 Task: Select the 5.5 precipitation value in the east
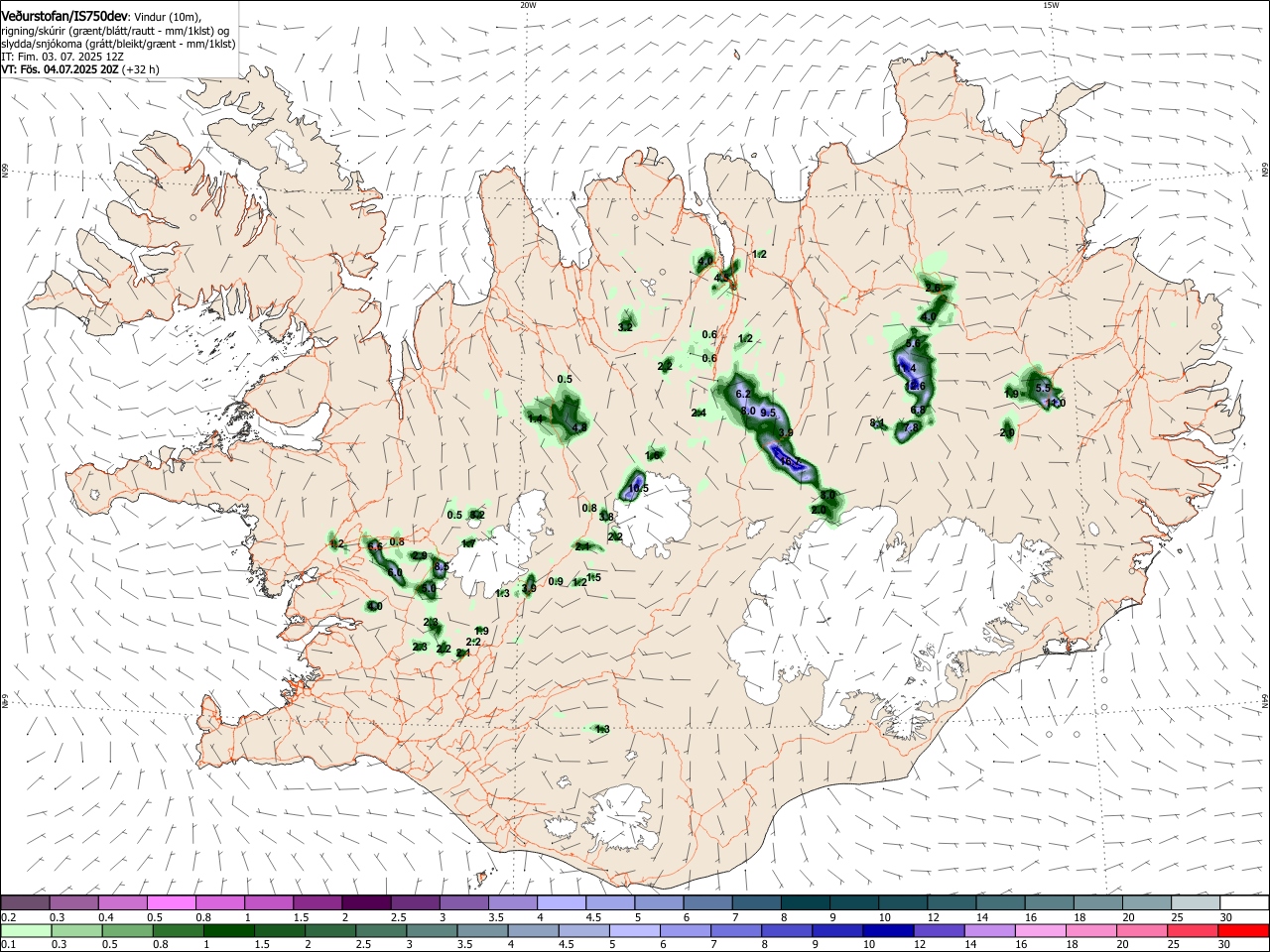tap(1043, 388)
